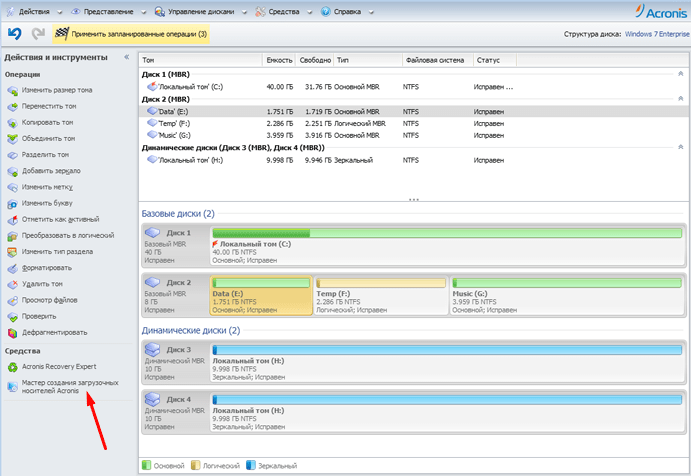The width and height of the screenshot is (691, 476).
Task: Click the copy volume icon (Копировать том)
Action: click(12, 123)
